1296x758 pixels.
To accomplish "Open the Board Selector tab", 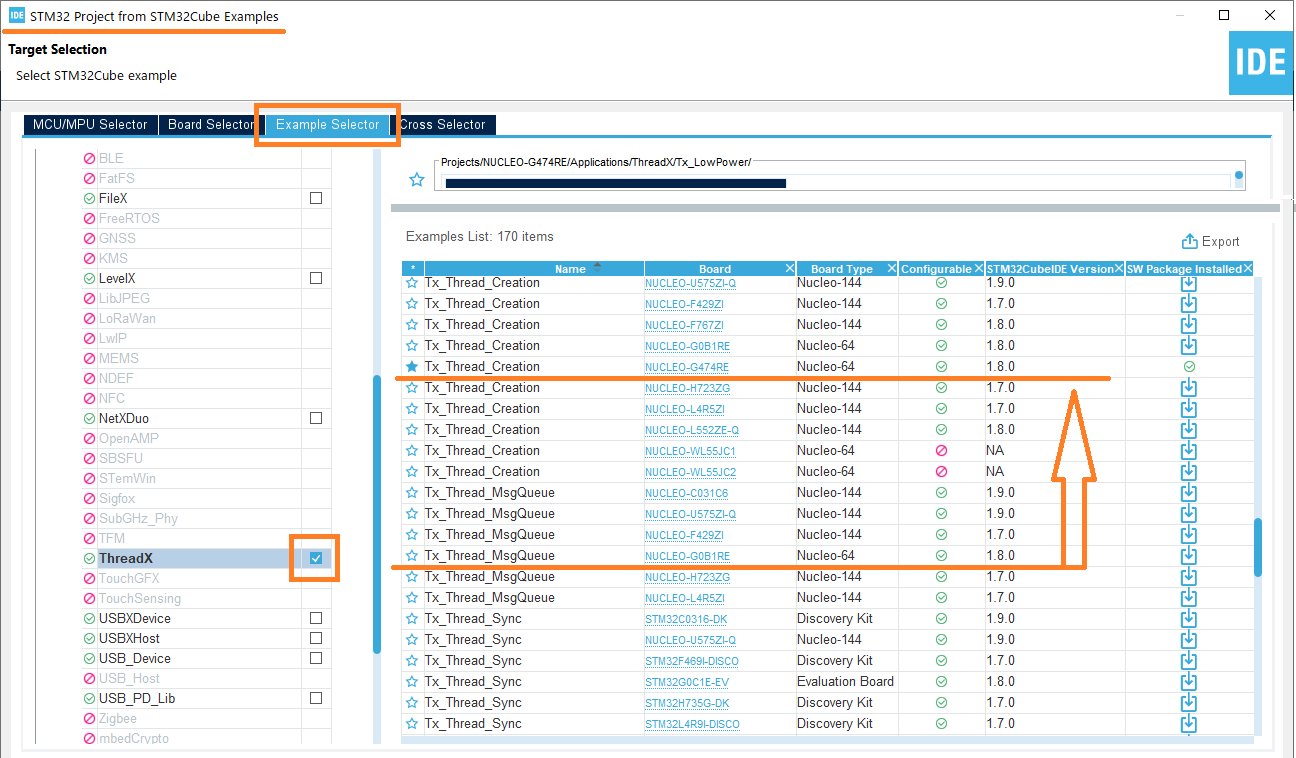I will click(x=210, y=125).
